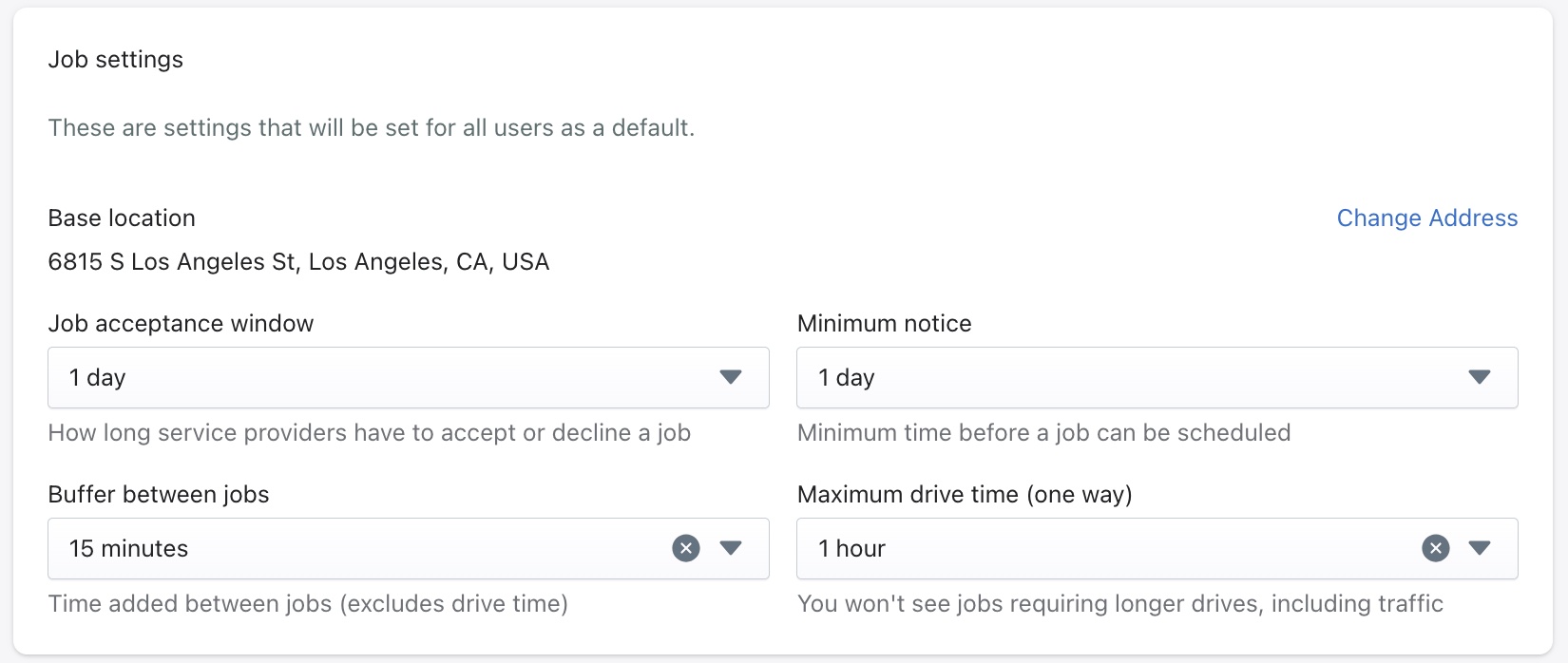Click the 'Minimum notice' label
The height and width of the screenshot is (663, 1568).
tap(884, 324)
